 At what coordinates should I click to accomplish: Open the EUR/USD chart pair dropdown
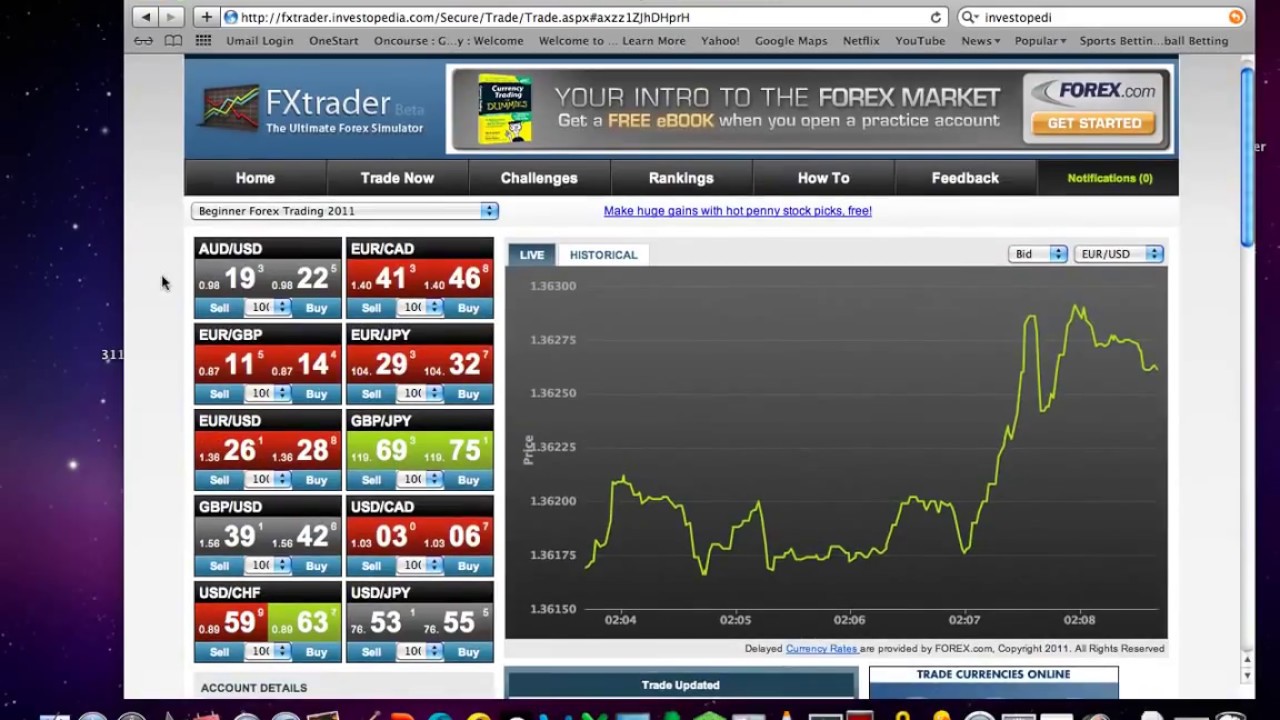1118,254
